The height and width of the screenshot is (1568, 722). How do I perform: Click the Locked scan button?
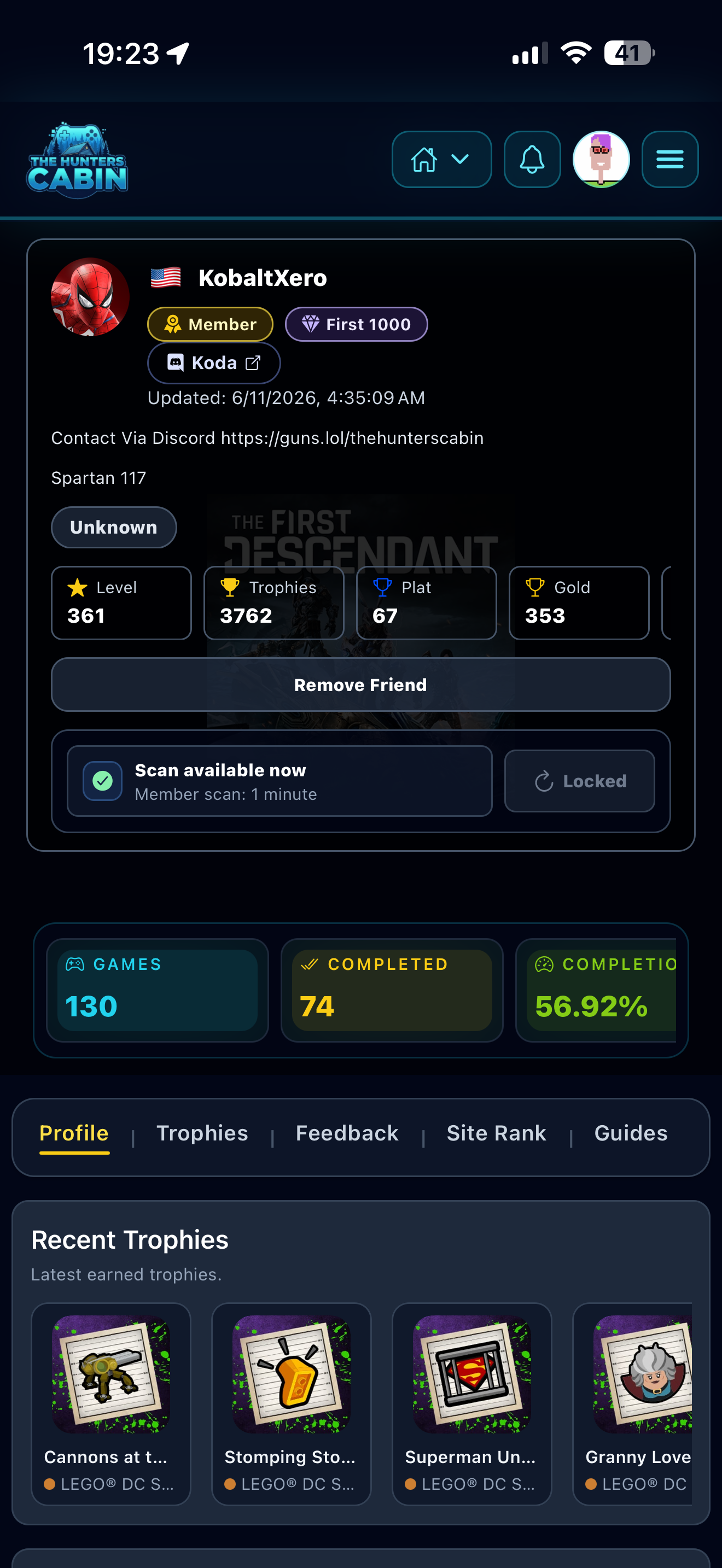click(580, 781)
